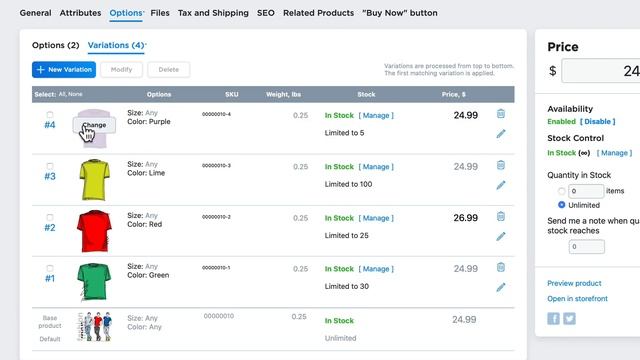Click the Modify button
Viewport: 640px width, 360px height.
click(x=122, y=69)
